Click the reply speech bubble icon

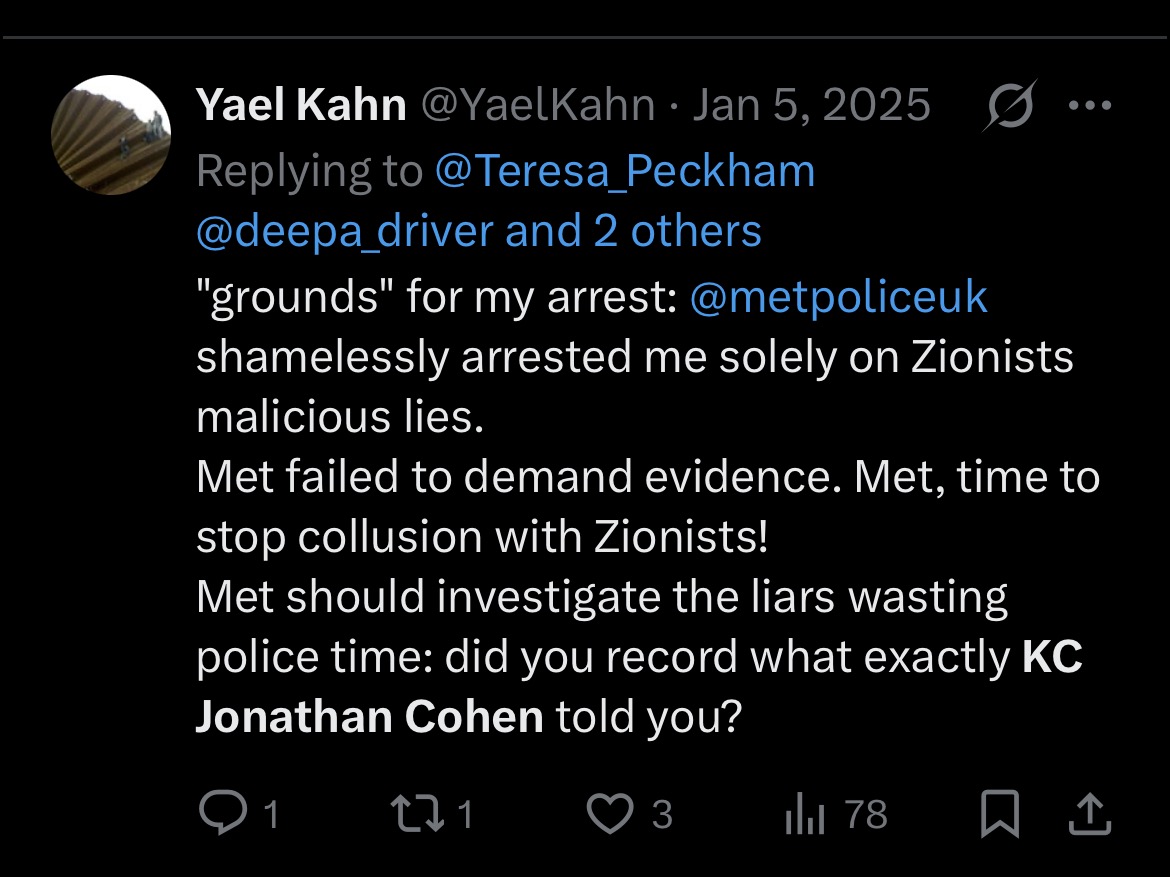(216, 814)
